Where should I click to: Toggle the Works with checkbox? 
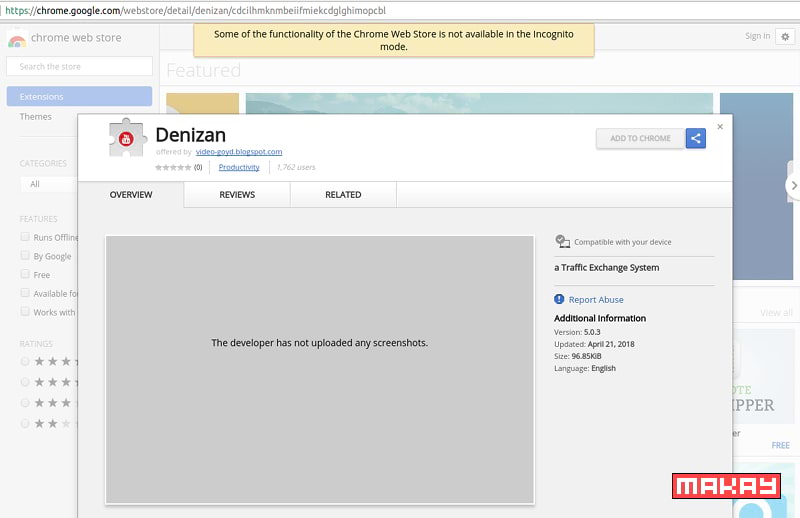[x=24, y=311]
